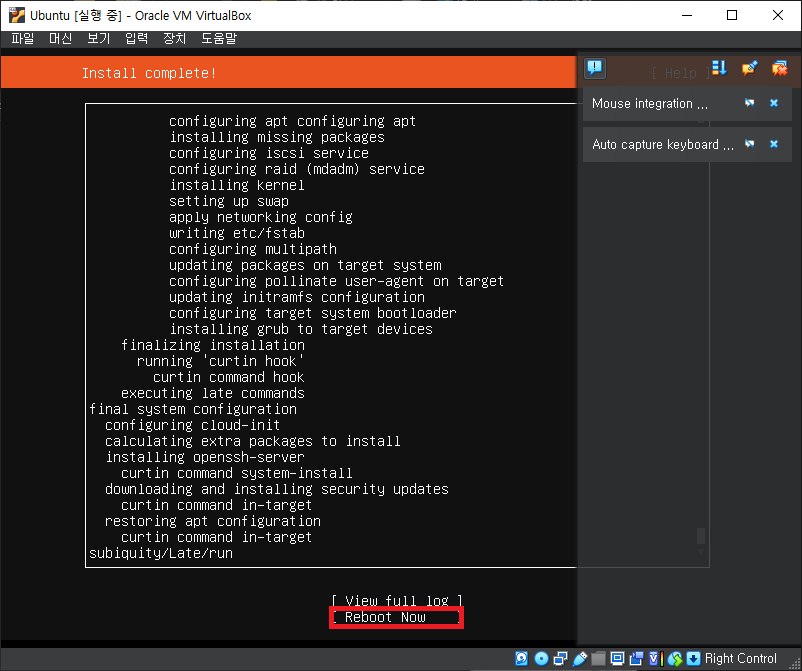Suppress the Mouse integration notification permanently
The height and width of the screenshot is (671, 802).
click(749, 103)
